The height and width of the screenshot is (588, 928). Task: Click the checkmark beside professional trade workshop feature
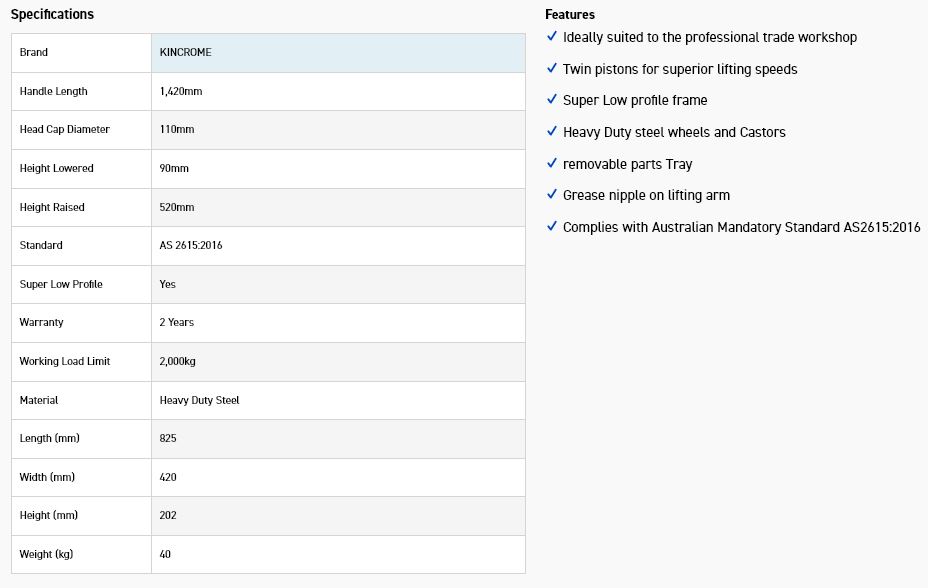tap(552, 37)
